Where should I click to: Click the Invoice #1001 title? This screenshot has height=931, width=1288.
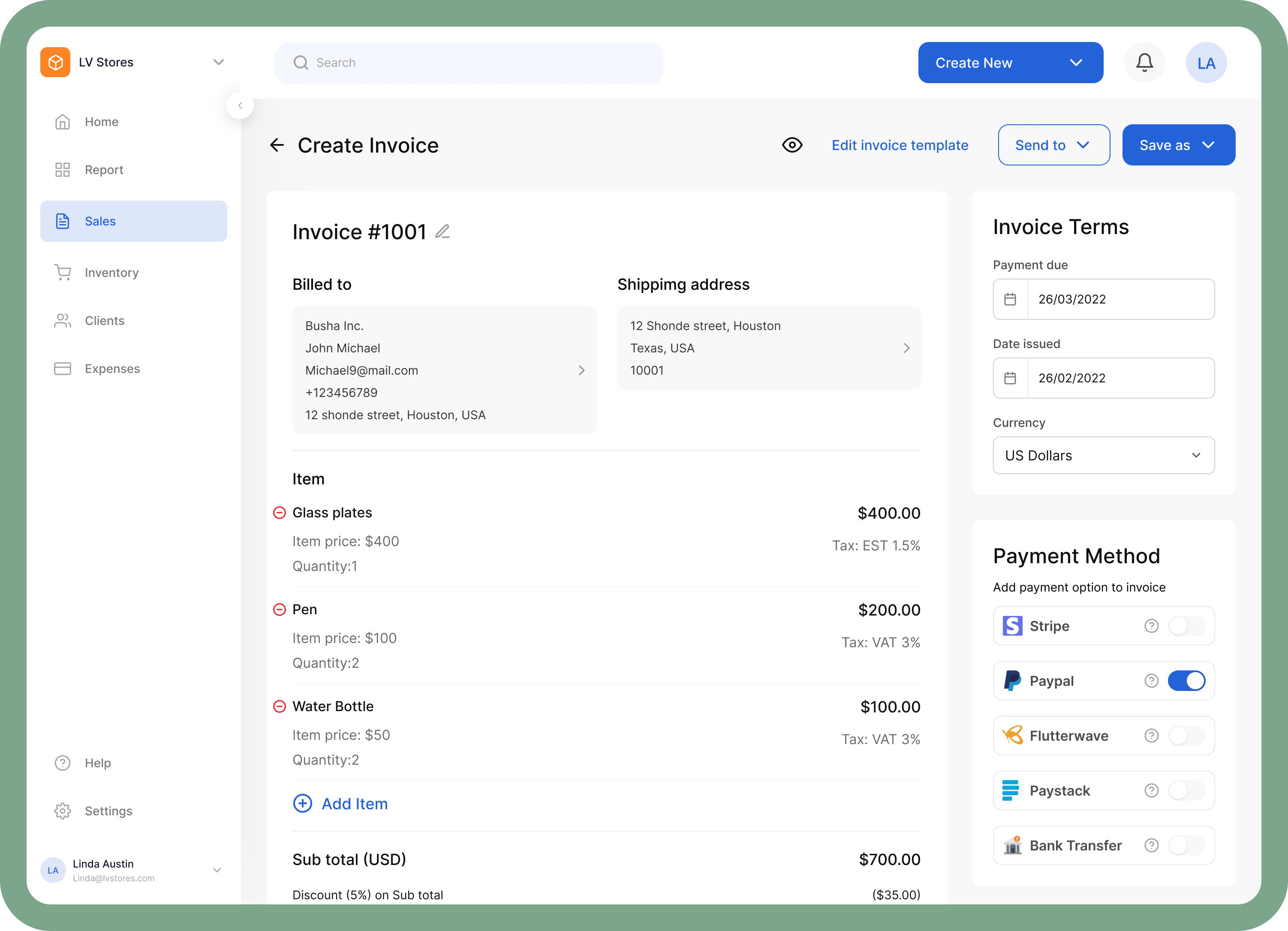(359, 231)
